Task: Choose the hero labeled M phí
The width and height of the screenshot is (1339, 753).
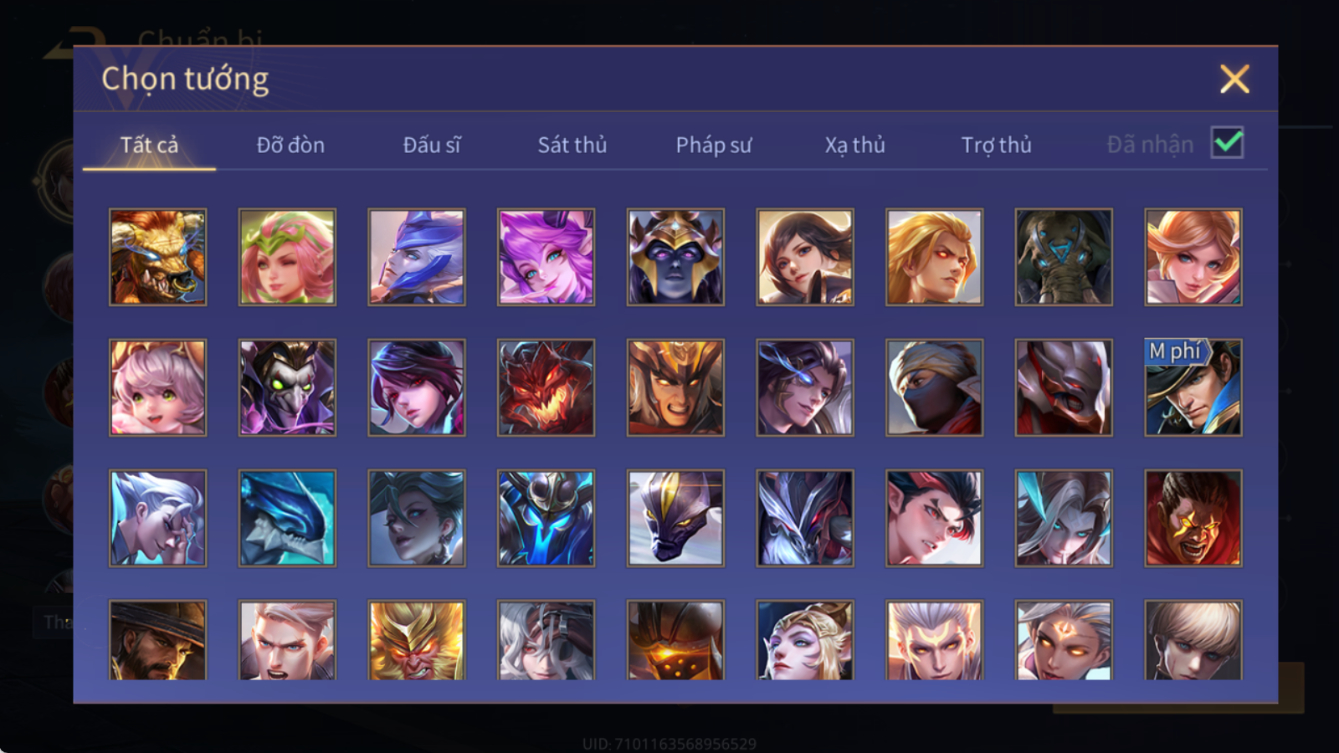Action: point(1193,388)
